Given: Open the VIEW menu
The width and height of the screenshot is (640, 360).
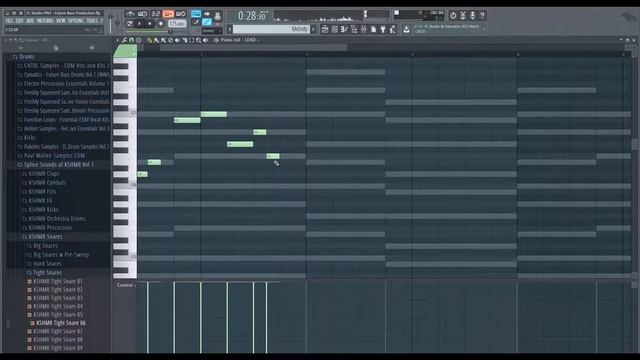Looking at the screenshot, I should (60, 21).
